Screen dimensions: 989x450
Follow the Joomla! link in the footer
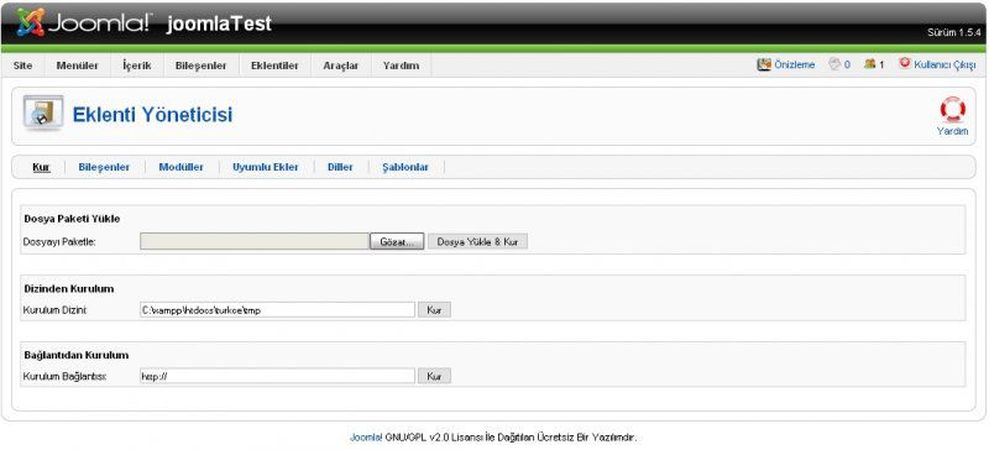click(x=365, y=437)
